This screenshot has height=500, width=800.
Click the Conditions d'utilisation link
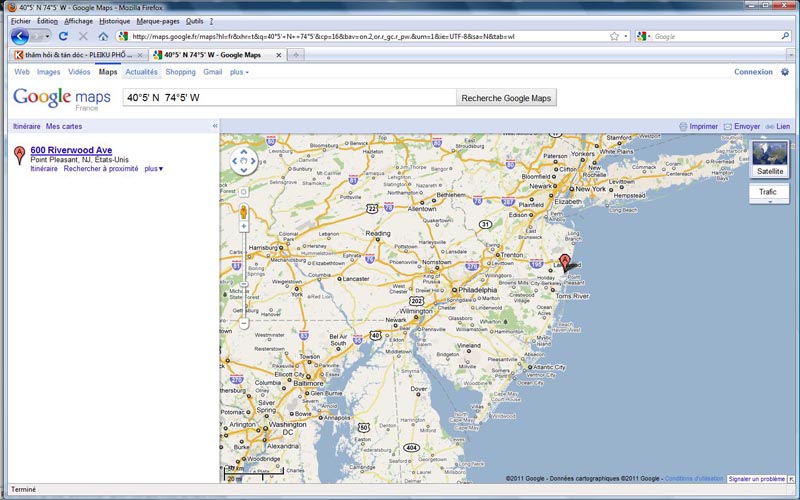pos(694,479)
